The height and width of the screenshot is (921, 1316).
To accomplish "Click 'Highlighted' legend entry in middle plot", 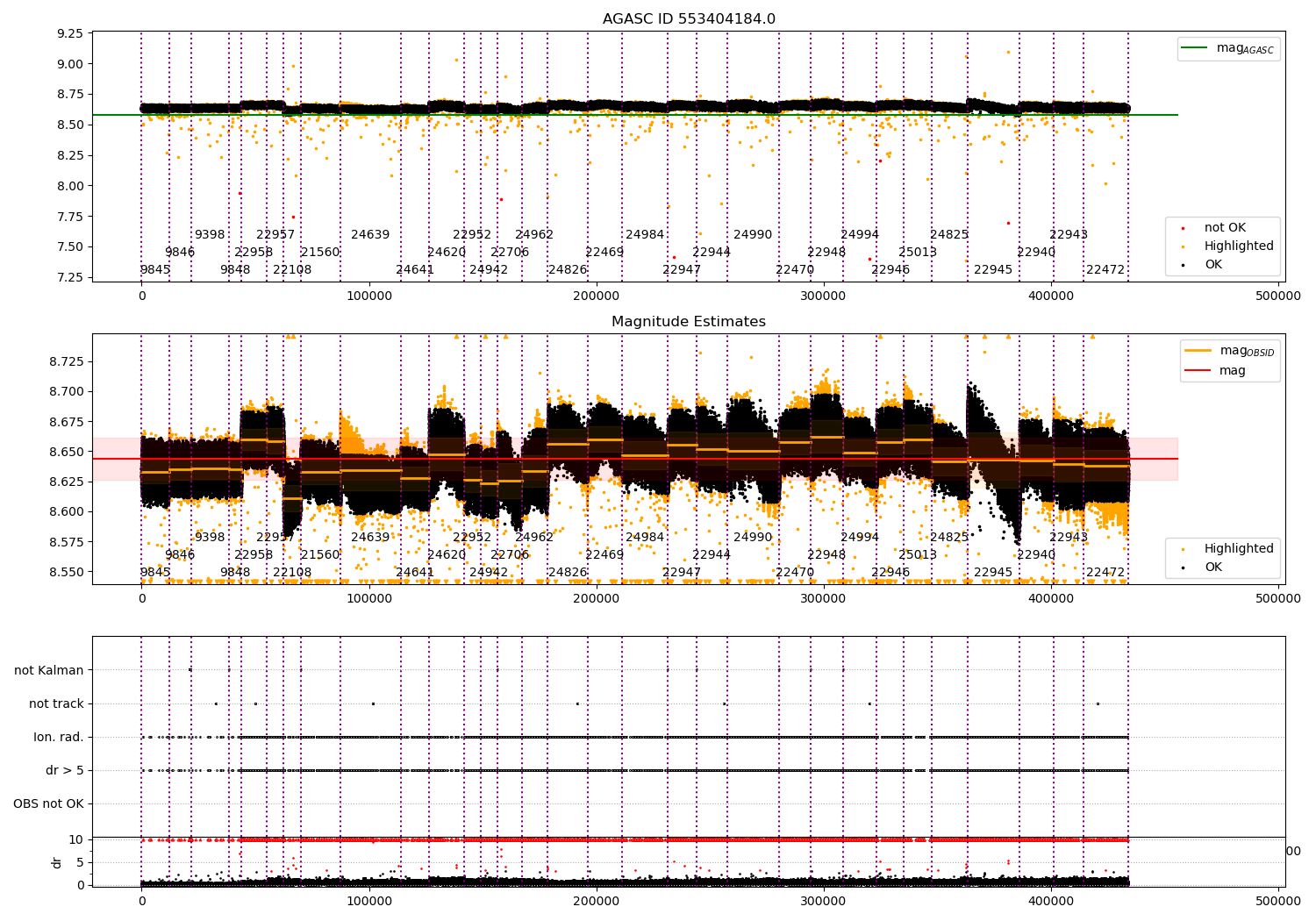I will pyautogui.click(x=1239, y=548).
